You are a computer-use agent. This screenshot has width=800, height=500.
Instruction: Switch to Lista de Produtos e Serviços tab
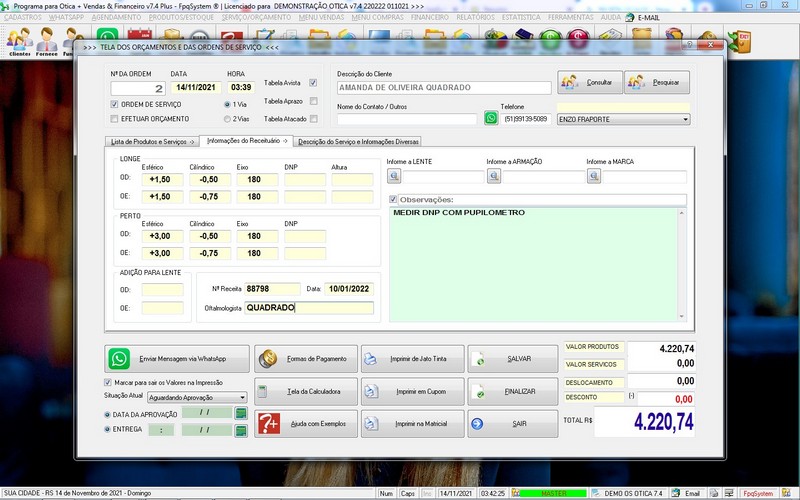[x=152, y=142]
